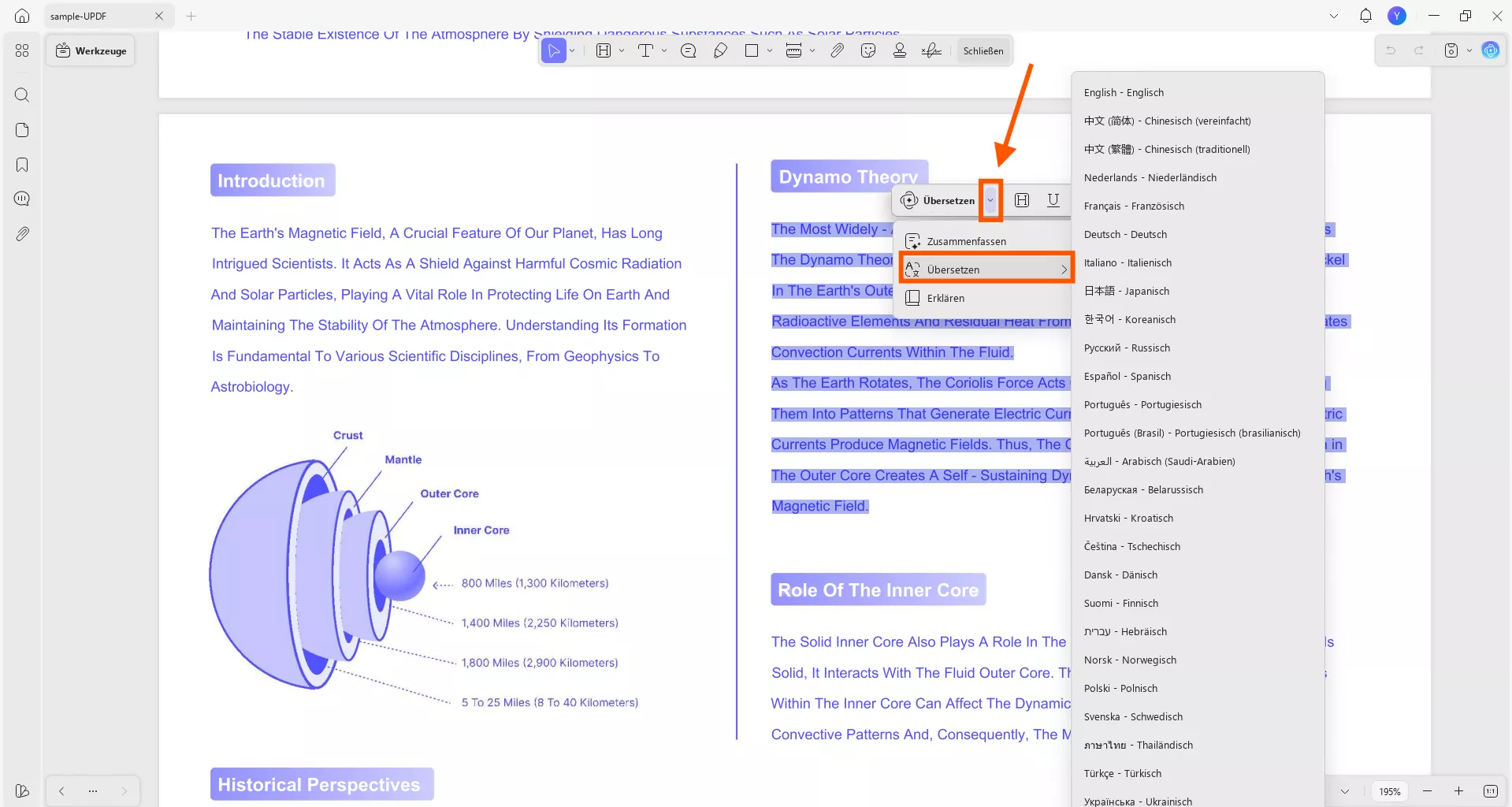Viewport: 1512px width, 807px height.
Task: Select the measurement tool
Action: (x=793, y=51)
